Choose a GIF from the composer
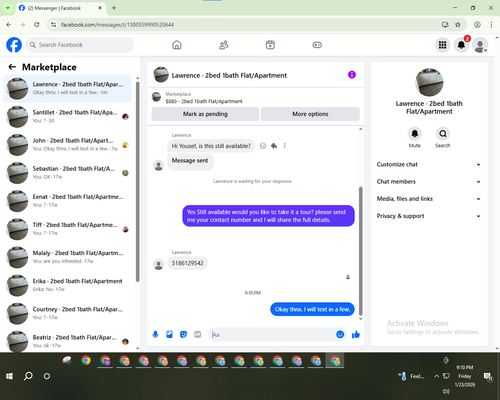 click(x=198, y=334)
